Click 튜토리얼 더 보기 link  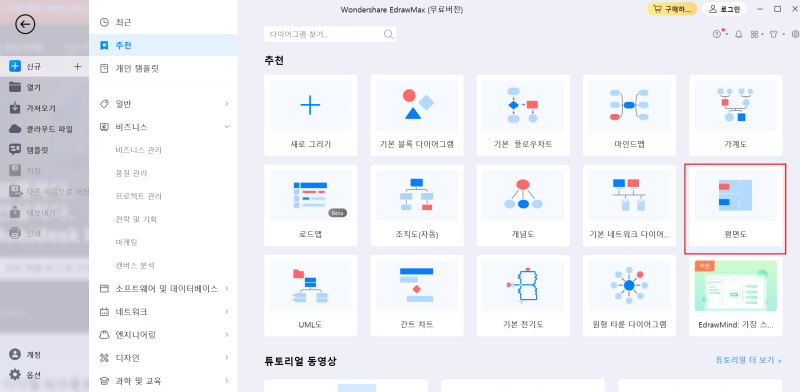748,360
